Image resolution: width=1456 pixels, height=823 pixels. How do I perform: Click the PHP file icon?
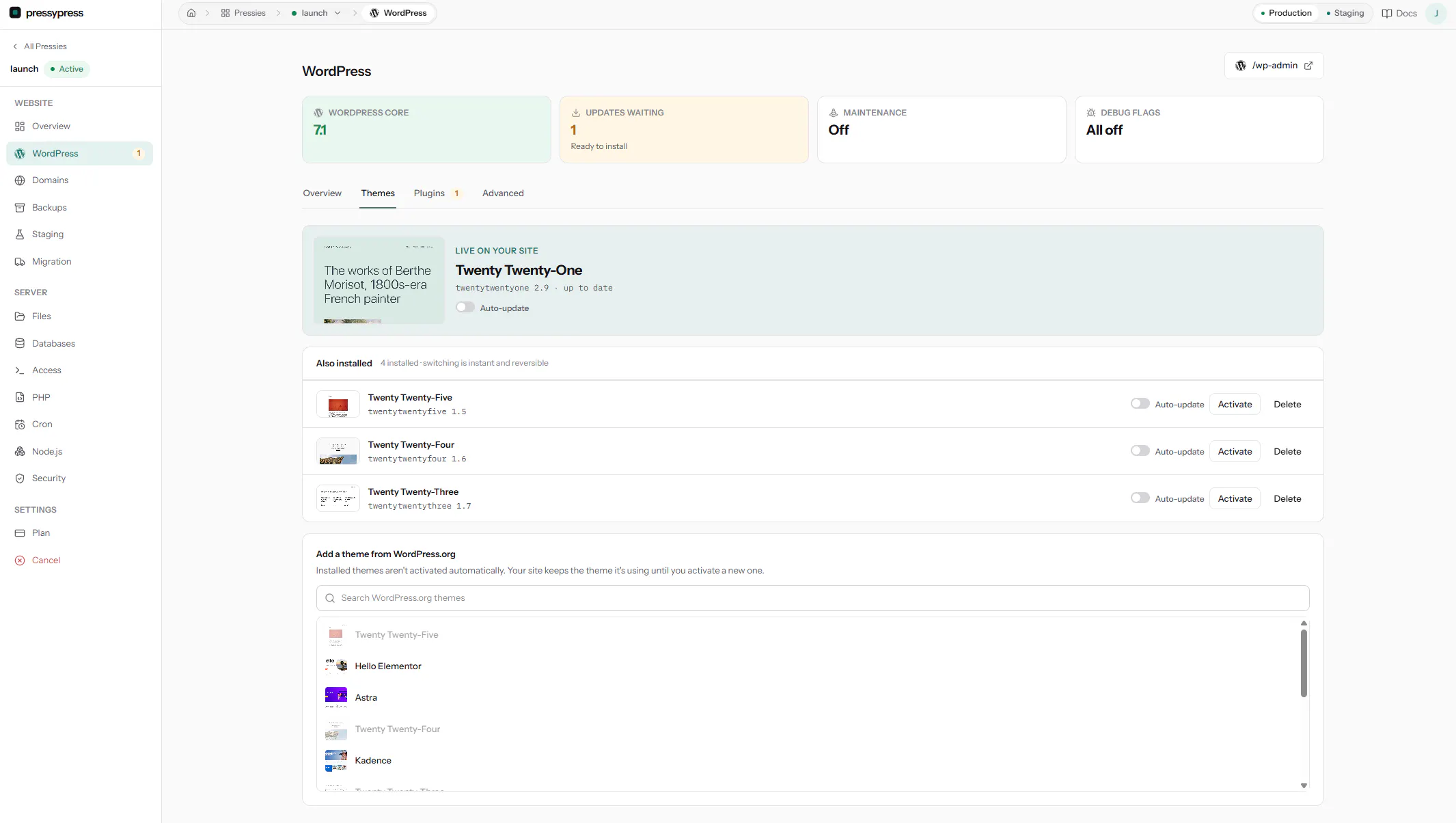click(20, 398)
